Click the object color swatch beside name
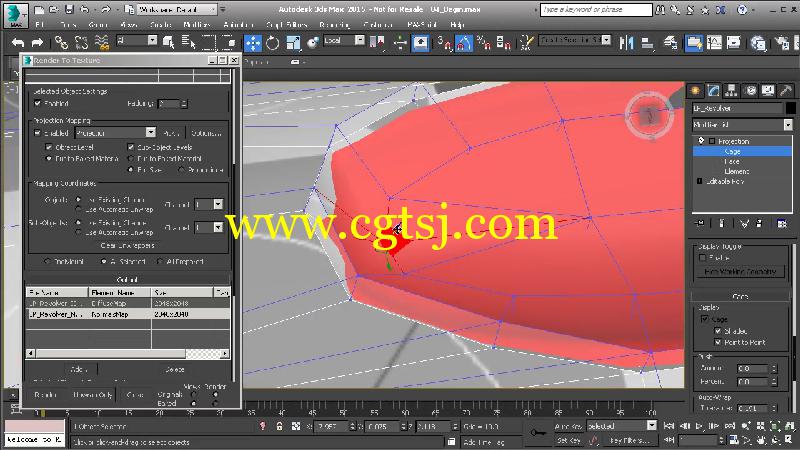Image resolution: width=800 pixels, height=450 pixels. point(790,108)
